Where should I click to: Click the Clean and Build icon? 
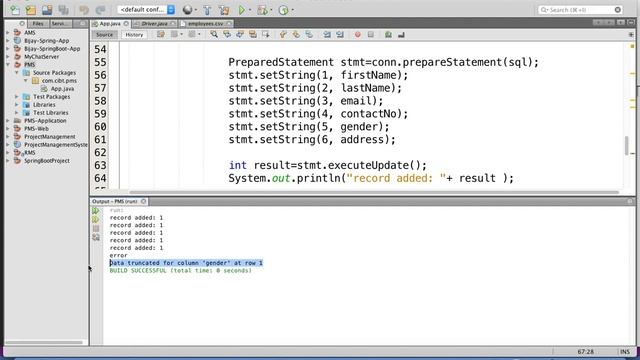click(x=224, y=10)
